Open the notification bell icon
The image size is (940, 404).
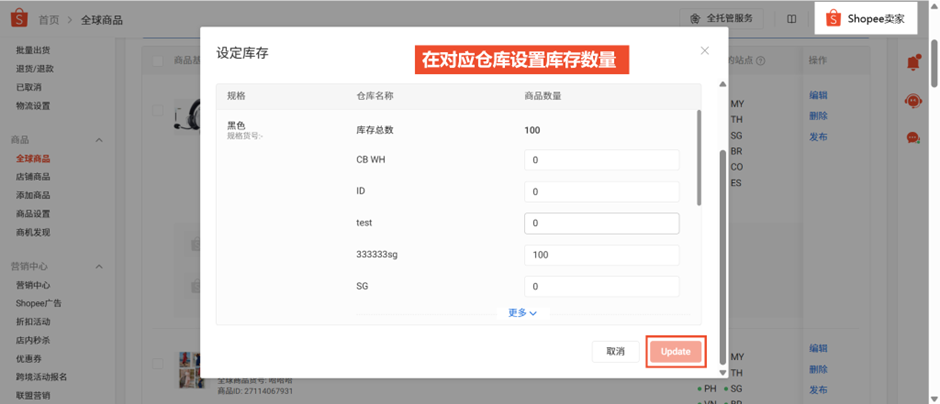(914, 62)
